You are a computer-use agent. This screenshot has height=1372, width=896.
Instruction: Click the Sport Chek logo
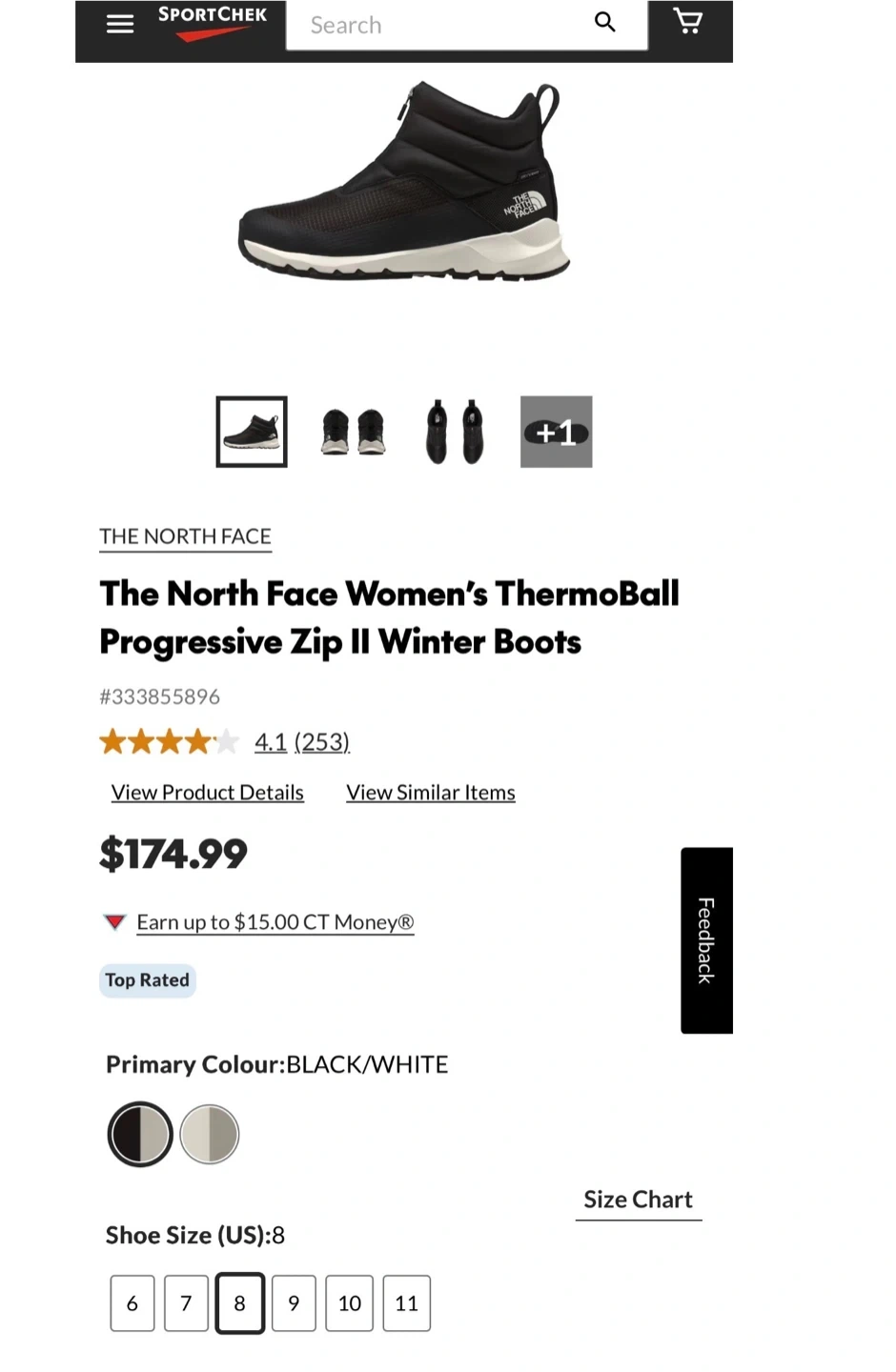click(x=212, y=22)
